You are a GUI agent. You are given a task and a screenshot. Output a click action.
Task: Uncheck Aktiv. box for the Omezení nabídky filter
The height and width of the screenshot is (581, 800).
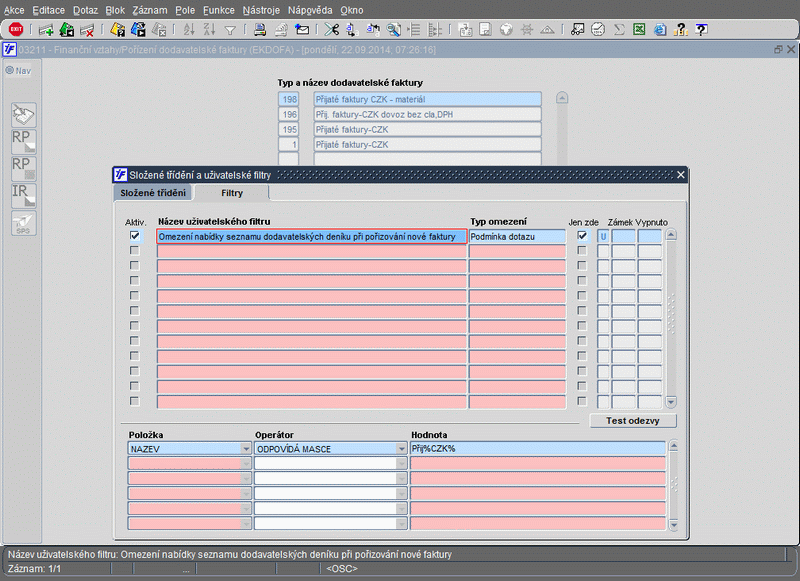click(x=134, y=236)
